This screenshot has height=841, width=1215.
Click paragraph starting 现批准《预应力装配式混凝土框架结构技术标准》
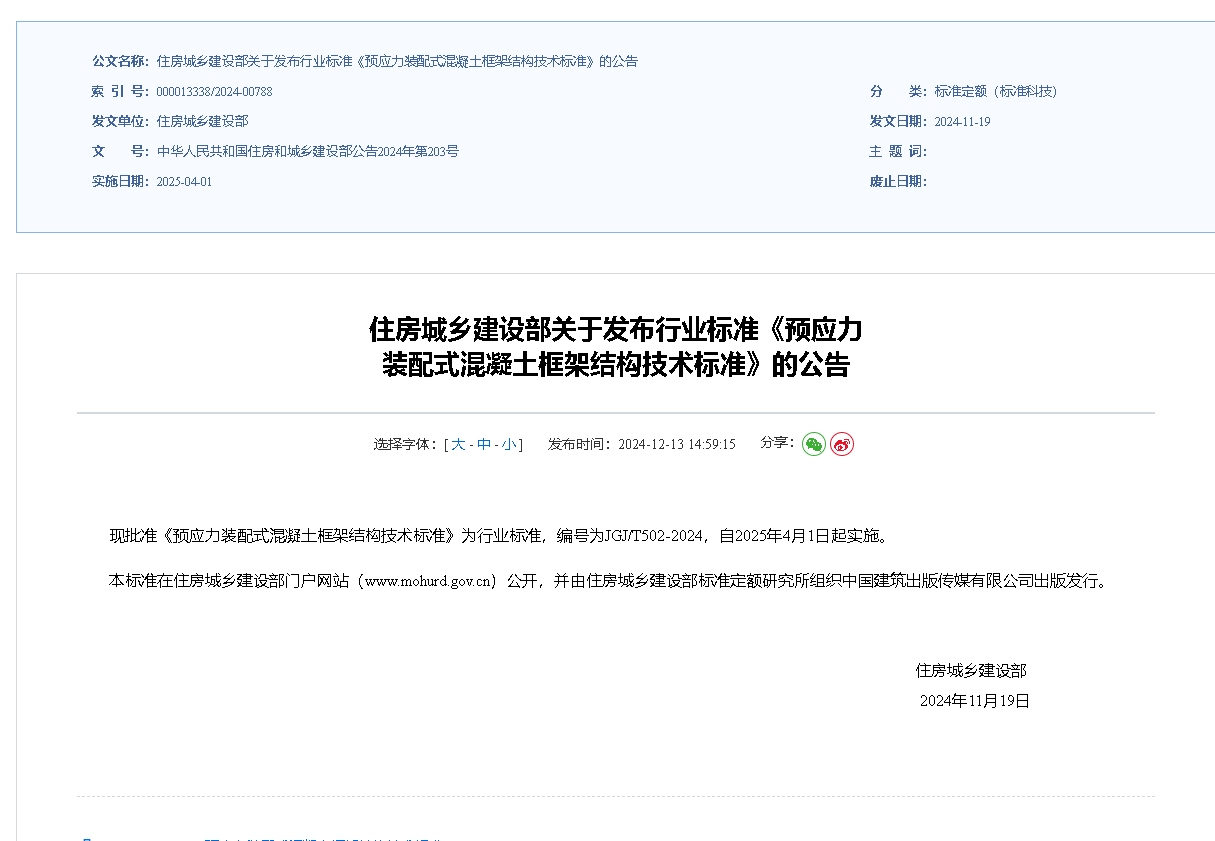tap(500, 536)
